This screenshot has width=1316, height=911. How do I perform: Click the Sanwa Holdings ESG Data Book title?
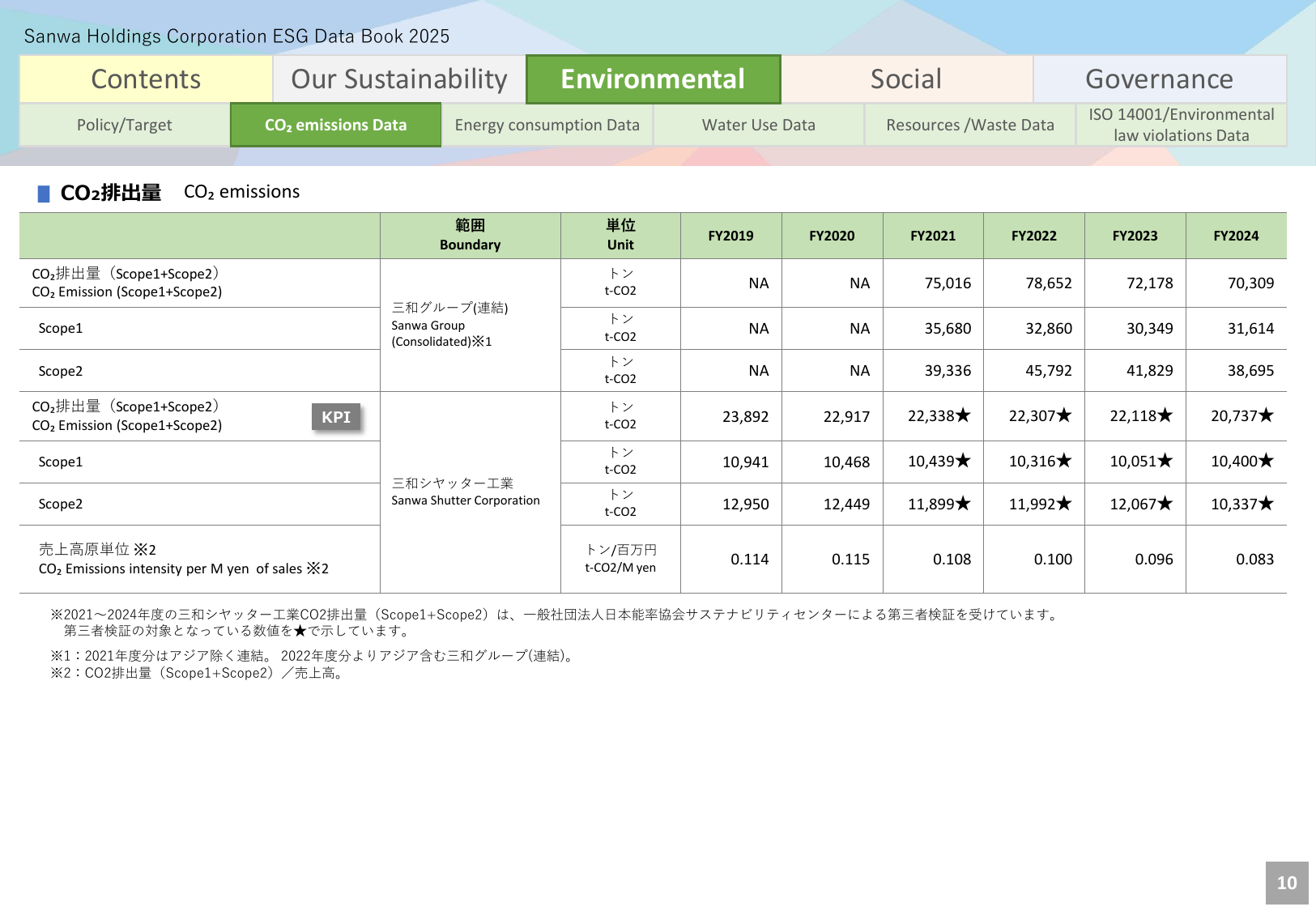click(x=236, y=36)
